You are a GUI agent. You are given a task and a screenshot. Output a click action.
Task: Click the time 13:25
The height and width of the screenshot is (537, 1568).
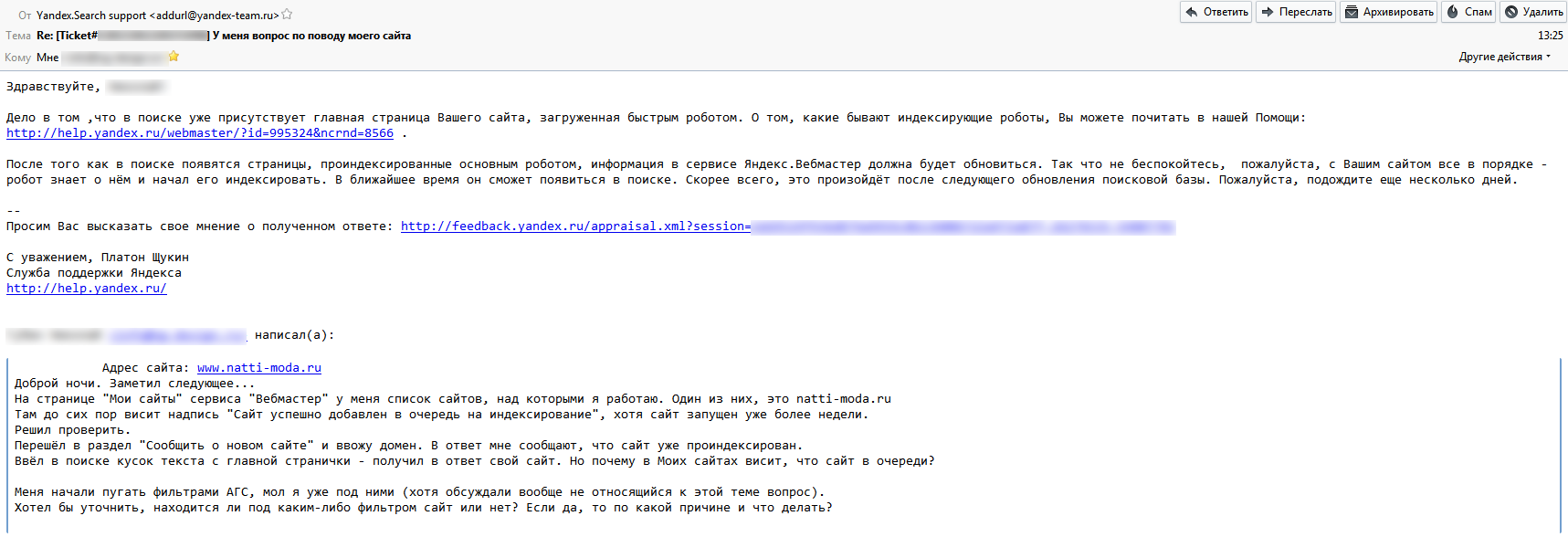[x=1551, y=36]
